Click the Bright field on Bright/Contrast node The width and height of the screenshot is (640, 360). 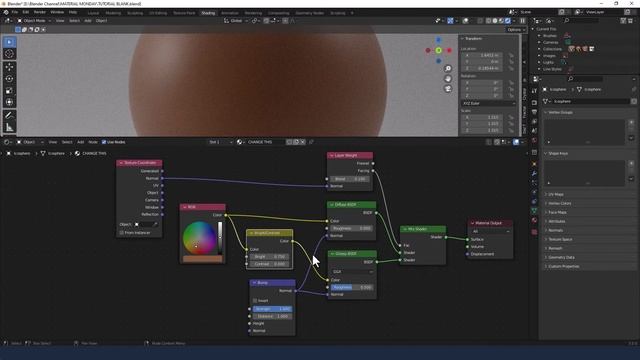pyautogui.click(x=269, y=257)
